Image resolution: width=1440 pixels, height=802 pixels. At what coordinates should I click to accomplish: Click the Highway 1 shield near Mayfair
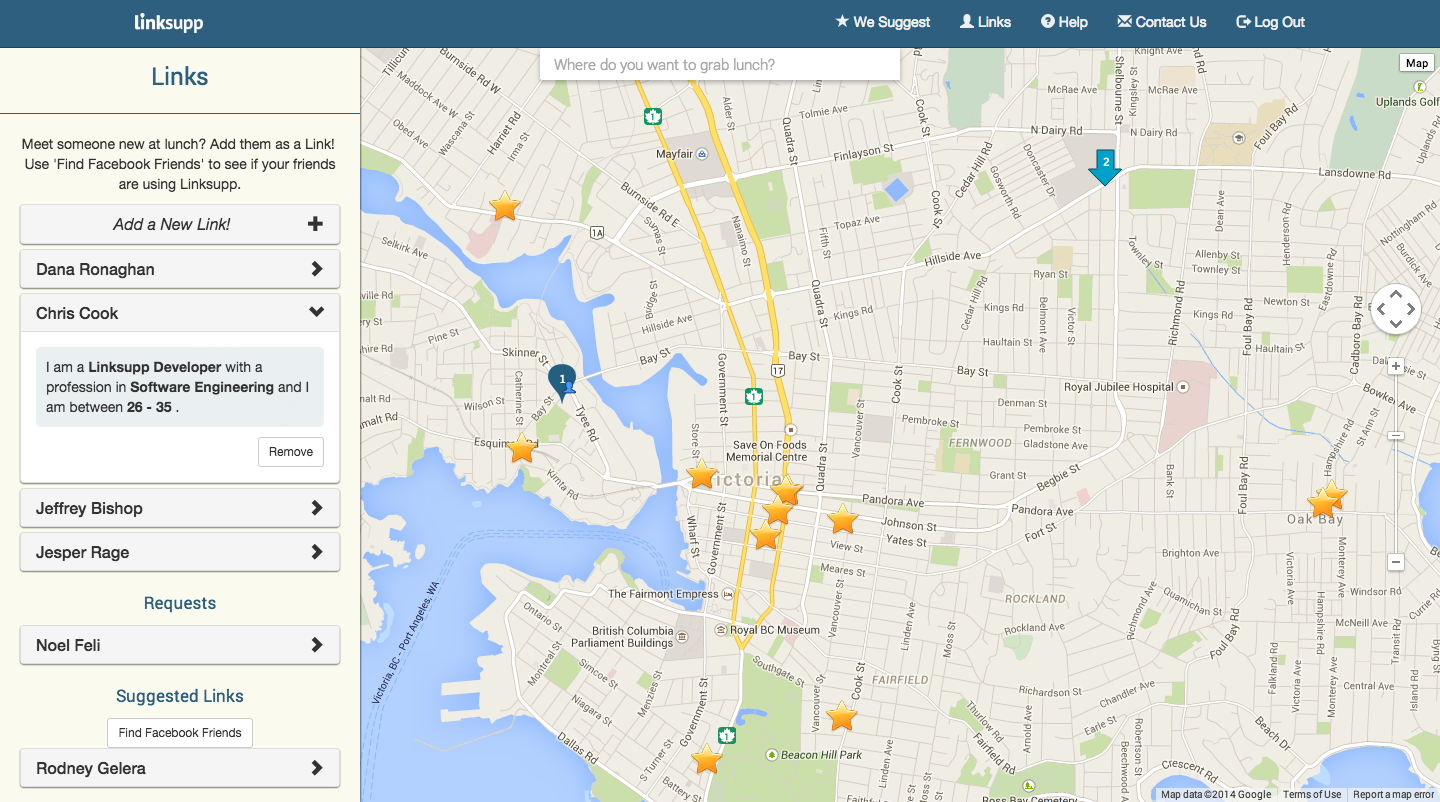click(653, 117)
